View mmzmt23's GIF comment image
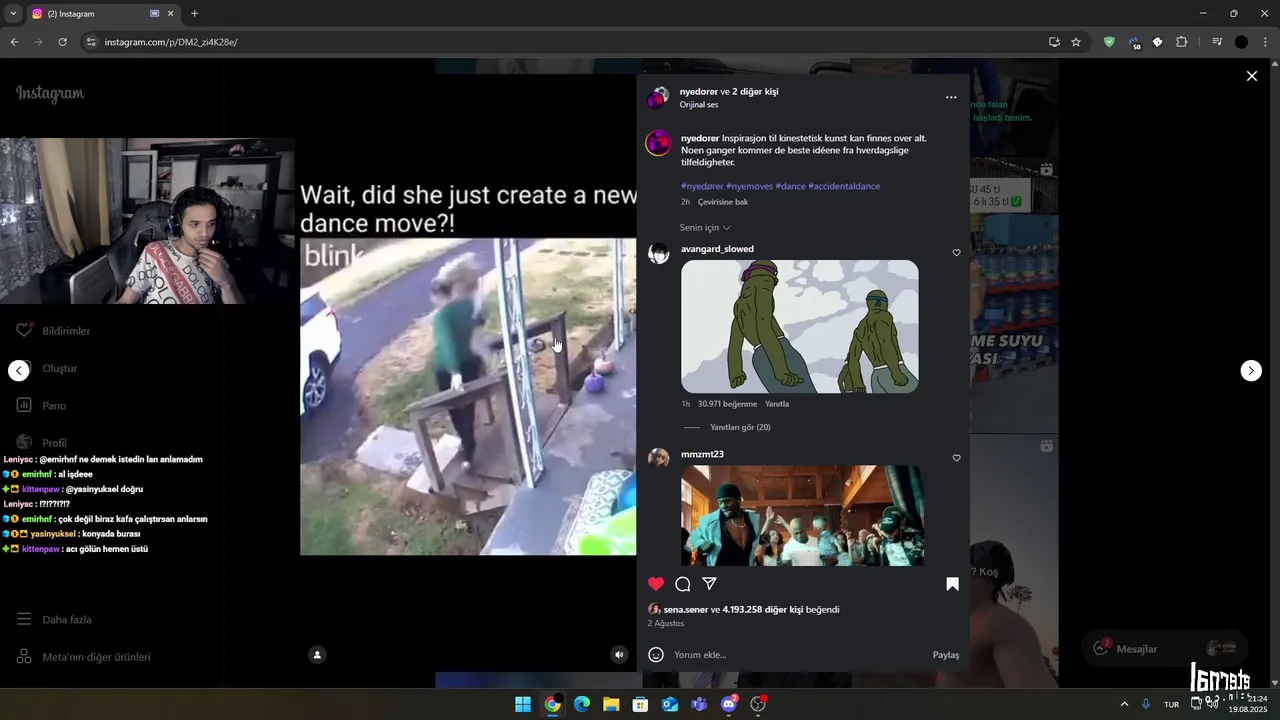The image size is (1280, 720). point(802,515)
